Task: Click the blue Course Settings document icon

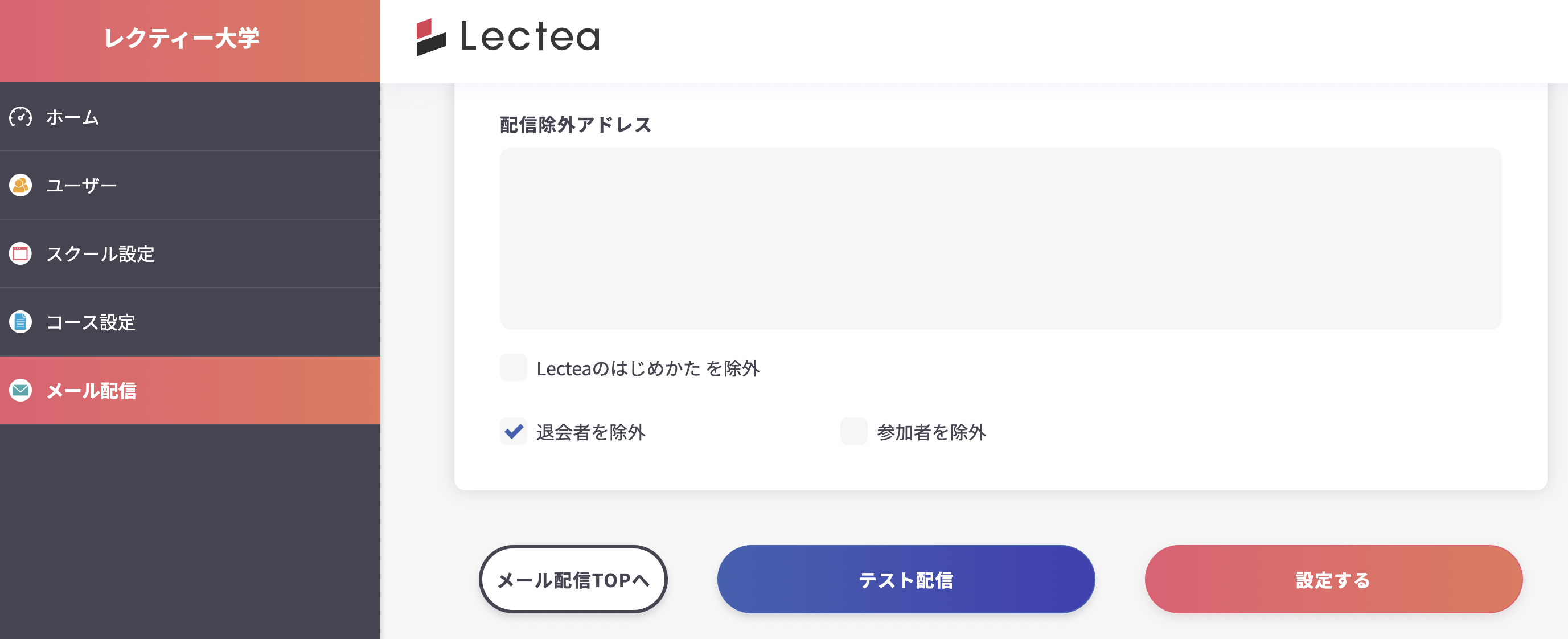Action: pyautogui.click(x=20, y=322)
